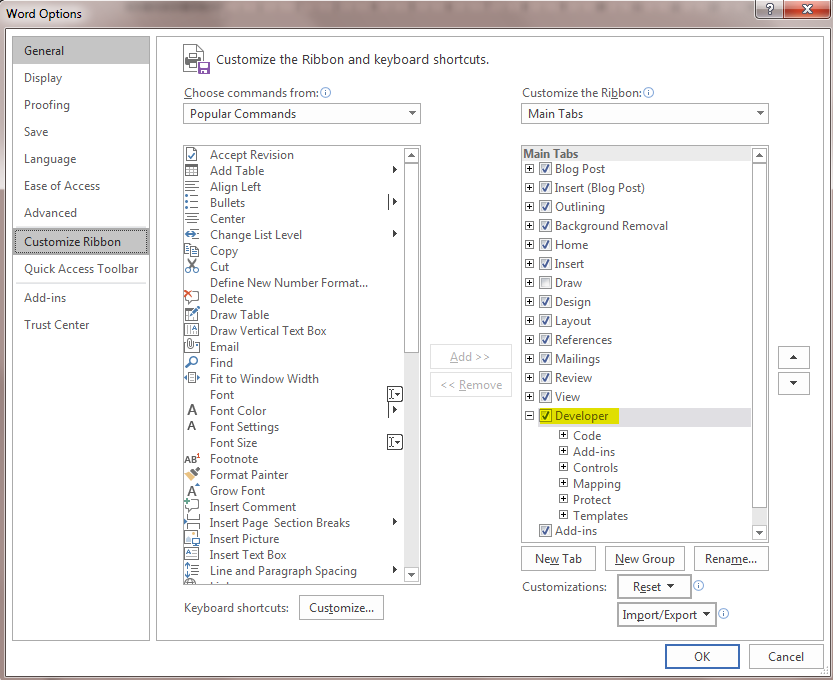Click the Line and Paragraph Spacing icon
833x680 pixels.
tap(191, 571)
